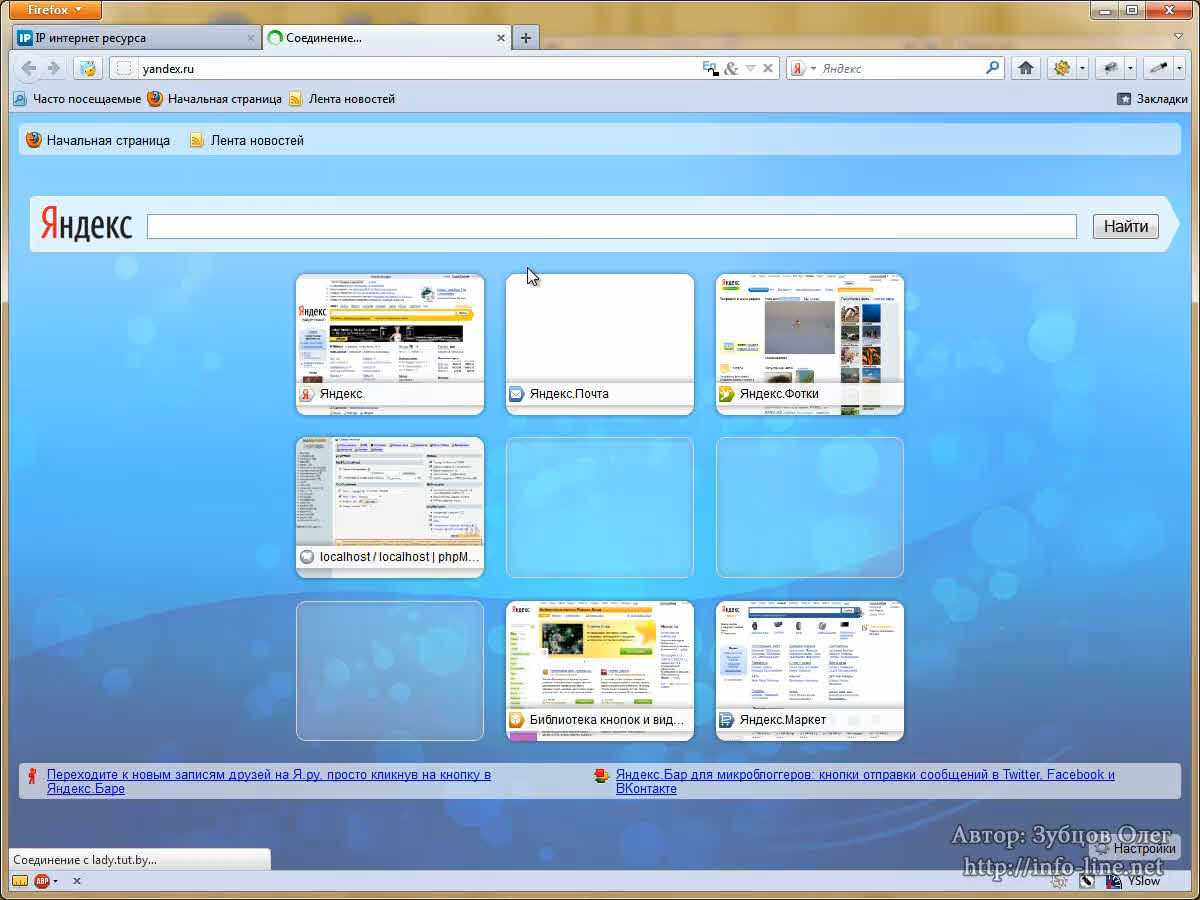Expand the Adblock Plus dropdown arrow

[55, 881]
